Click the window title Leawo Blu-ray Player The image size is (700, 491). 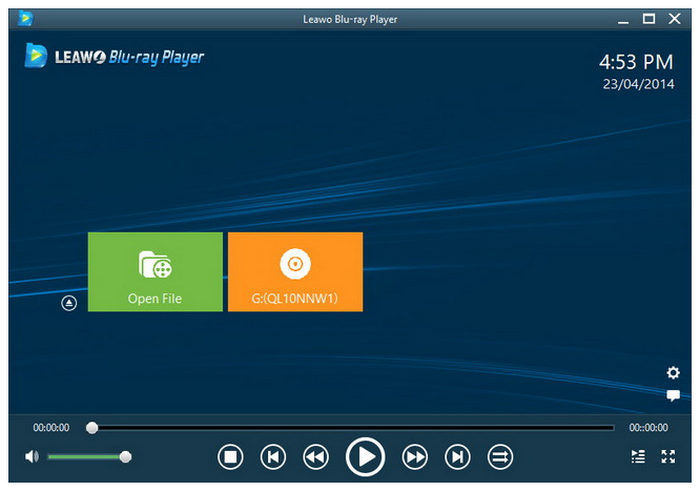coord(350,19)
